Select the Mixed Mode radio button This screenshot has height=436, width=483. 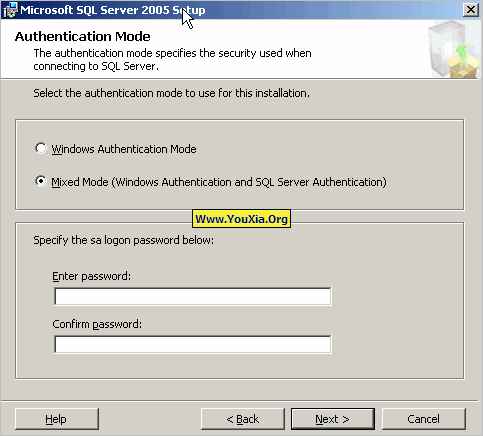[x=41, y=181]
